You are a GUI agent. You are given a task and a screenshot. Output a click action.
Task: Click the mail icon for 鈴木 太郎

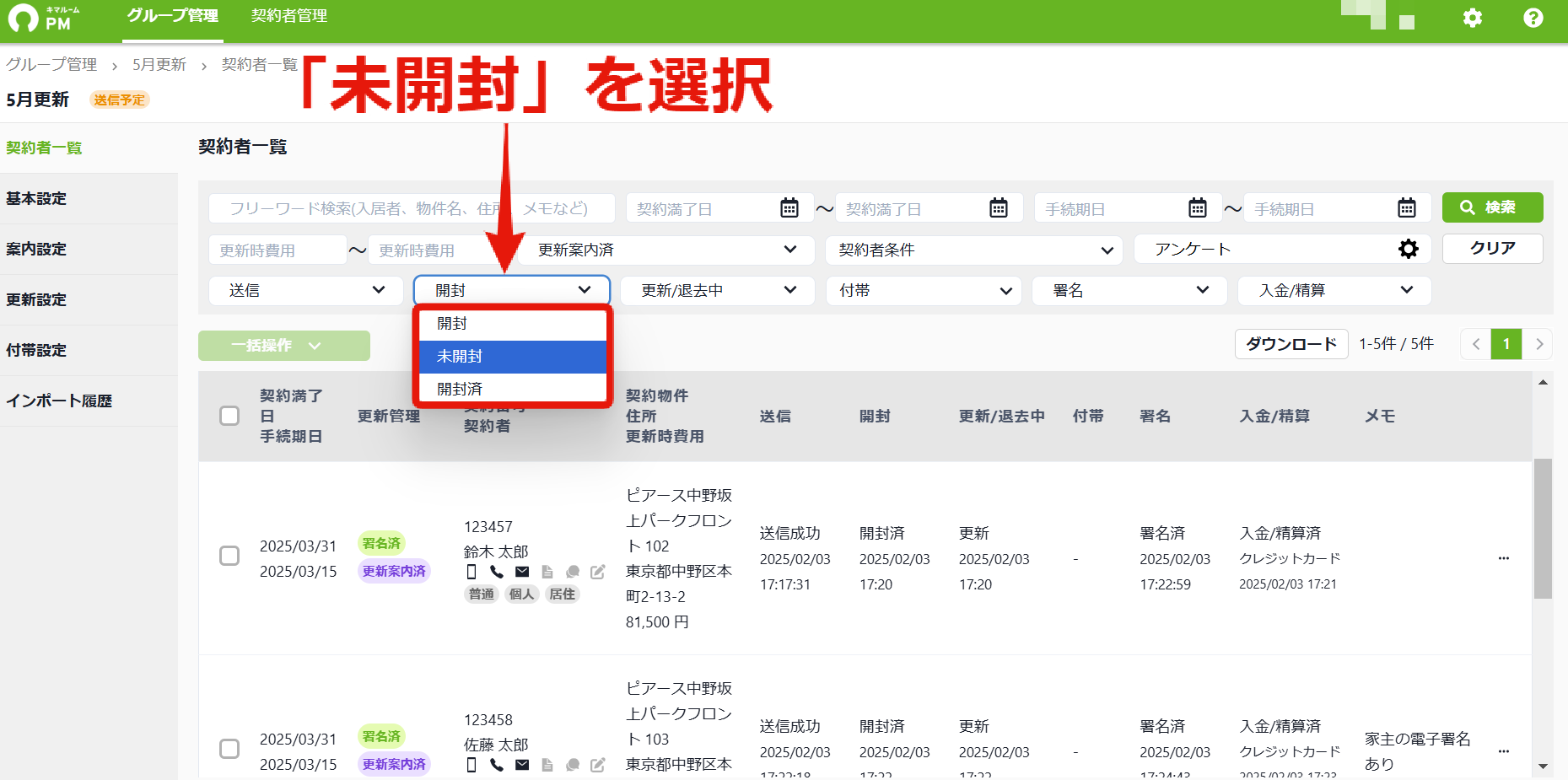click(522, 572)
